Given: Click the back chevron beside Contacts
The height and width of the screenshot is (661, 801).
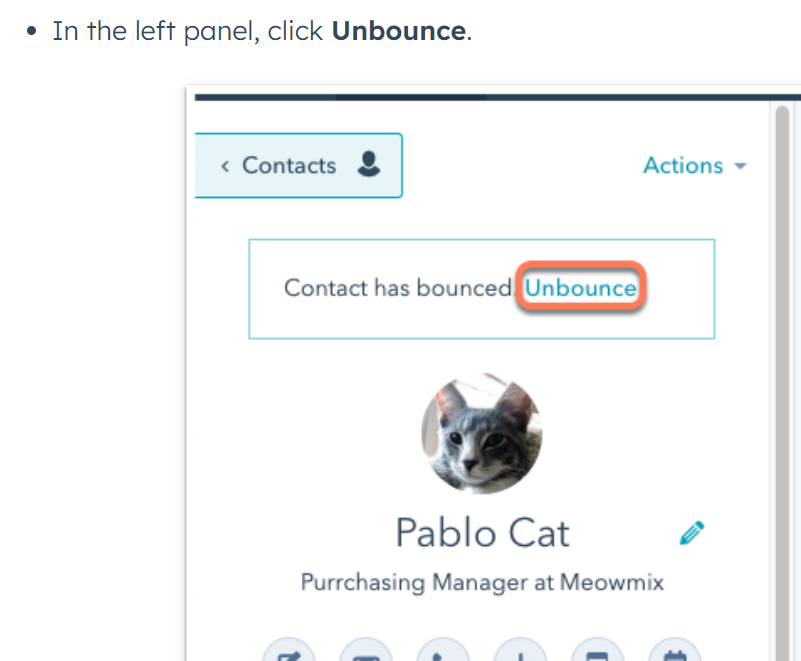Looking at the screenshot, I should (225, 166).
